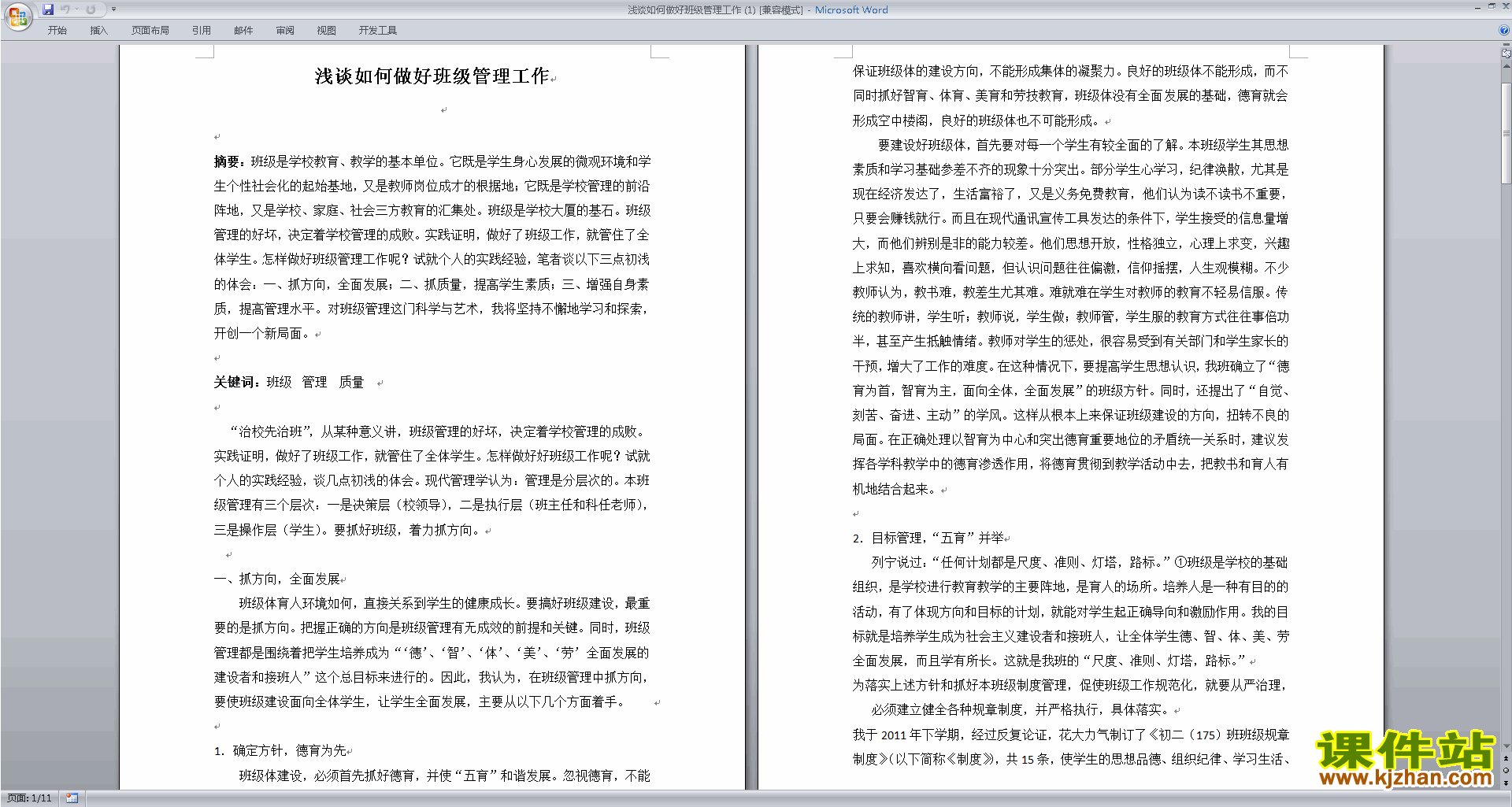Click heading 1. 确定方针，德育为先

point(280,750)
